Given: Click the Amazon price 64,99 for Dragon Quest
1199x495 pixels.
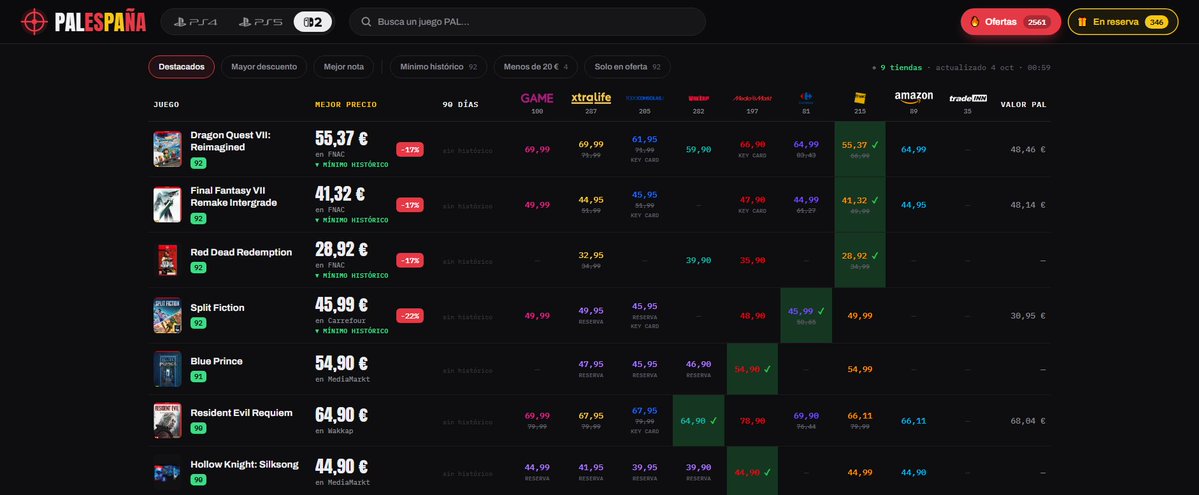Looking at the screenshot, I should coord(914,149).
